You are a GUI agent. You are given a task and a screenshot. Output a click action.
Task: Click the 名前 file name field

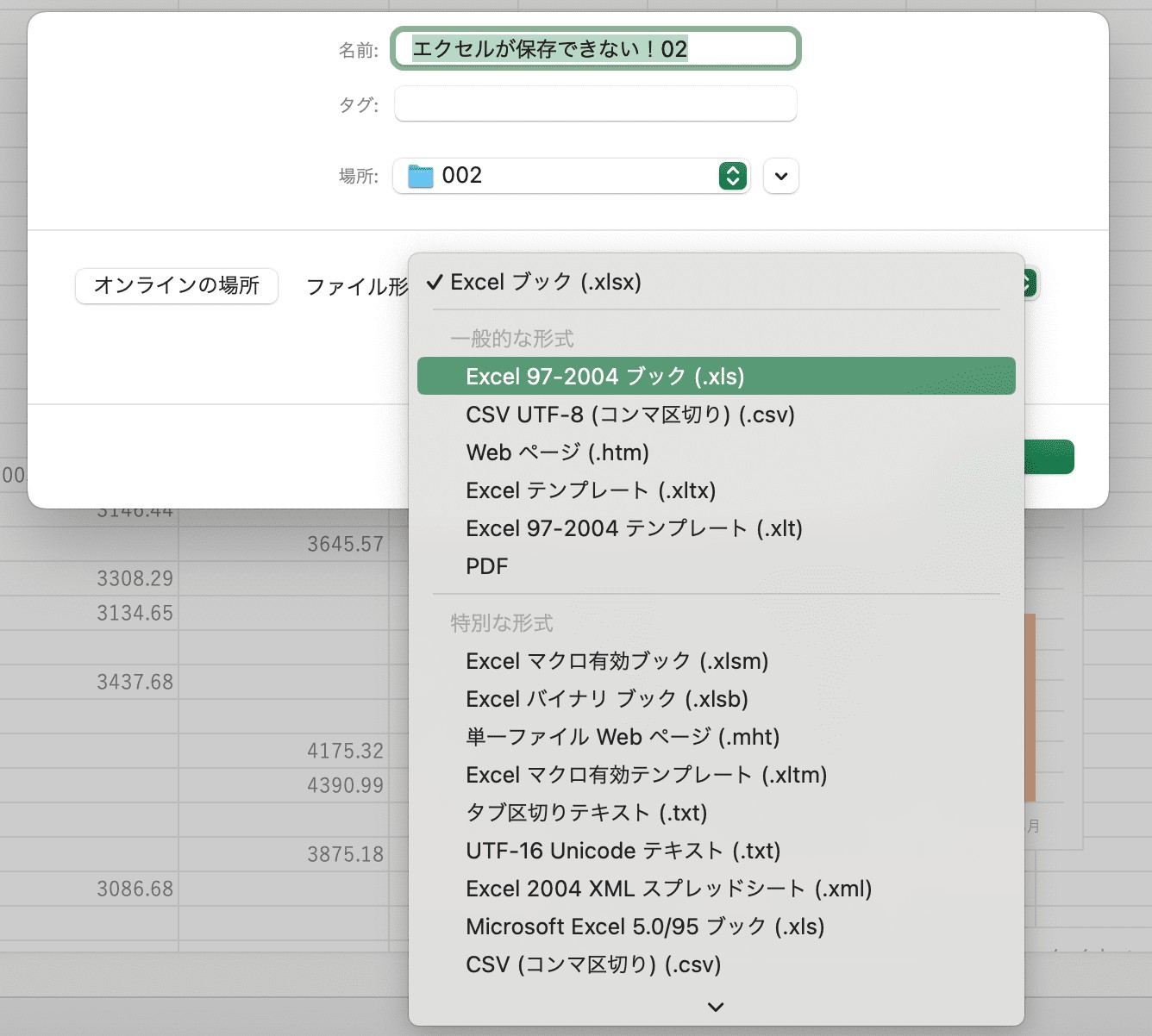tap(596, 48)
